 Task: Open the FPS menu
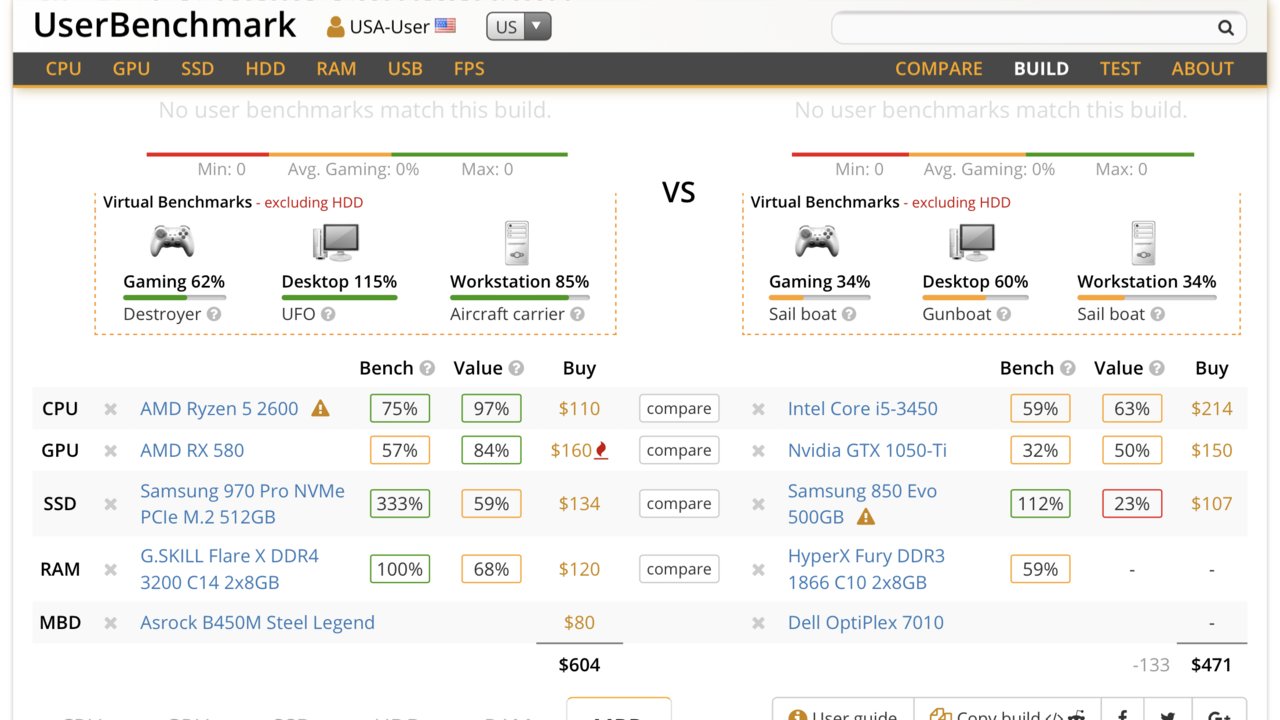[469, 69]
